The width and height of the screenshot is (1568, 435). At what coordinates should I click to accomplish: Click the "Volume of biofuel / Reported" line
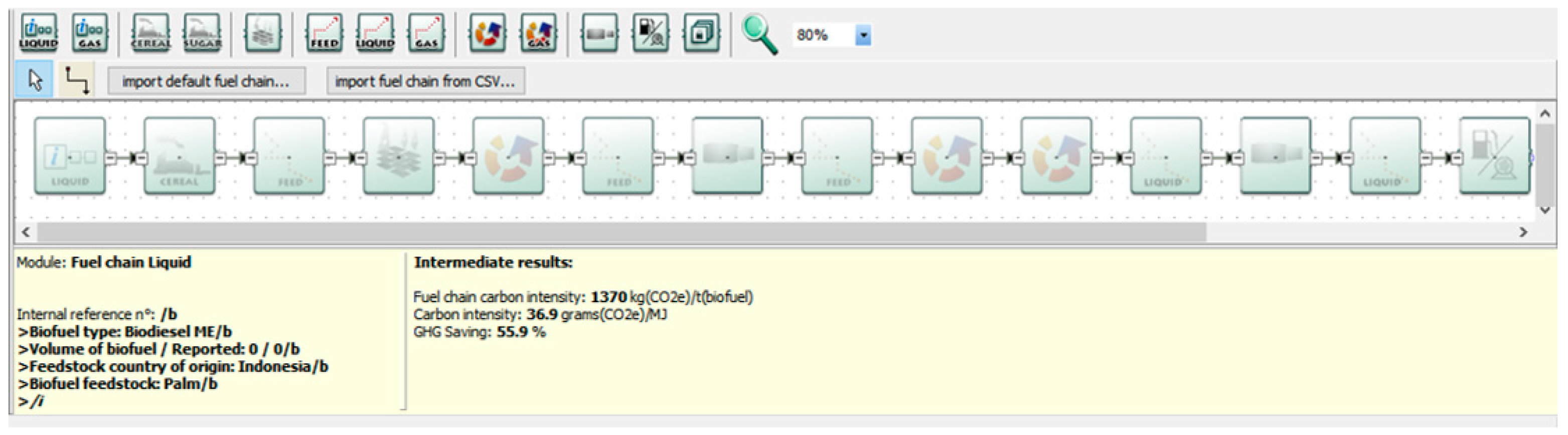(159, 349)
